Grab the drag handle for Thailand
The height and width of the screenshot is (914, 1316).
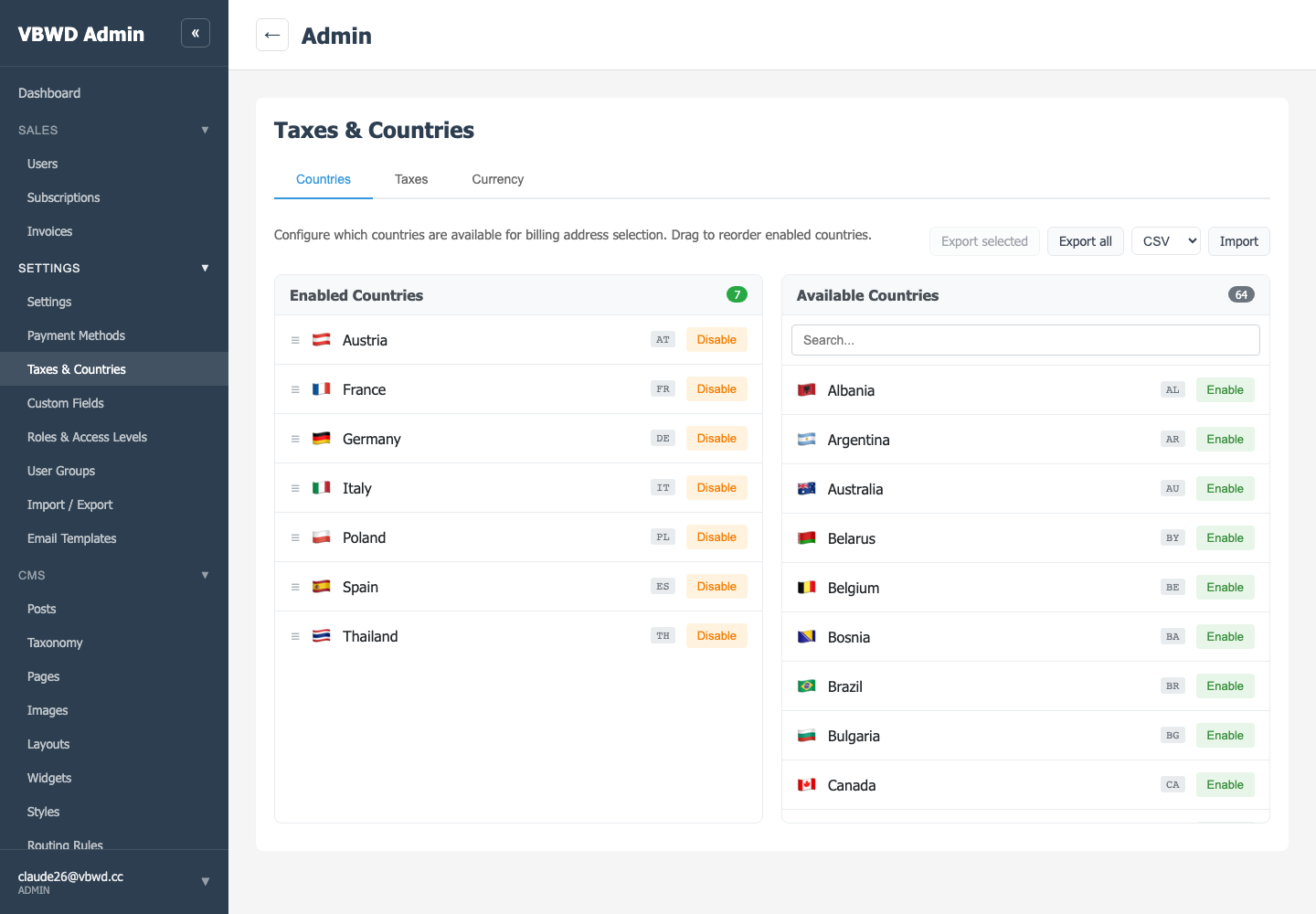coord(295,636)
